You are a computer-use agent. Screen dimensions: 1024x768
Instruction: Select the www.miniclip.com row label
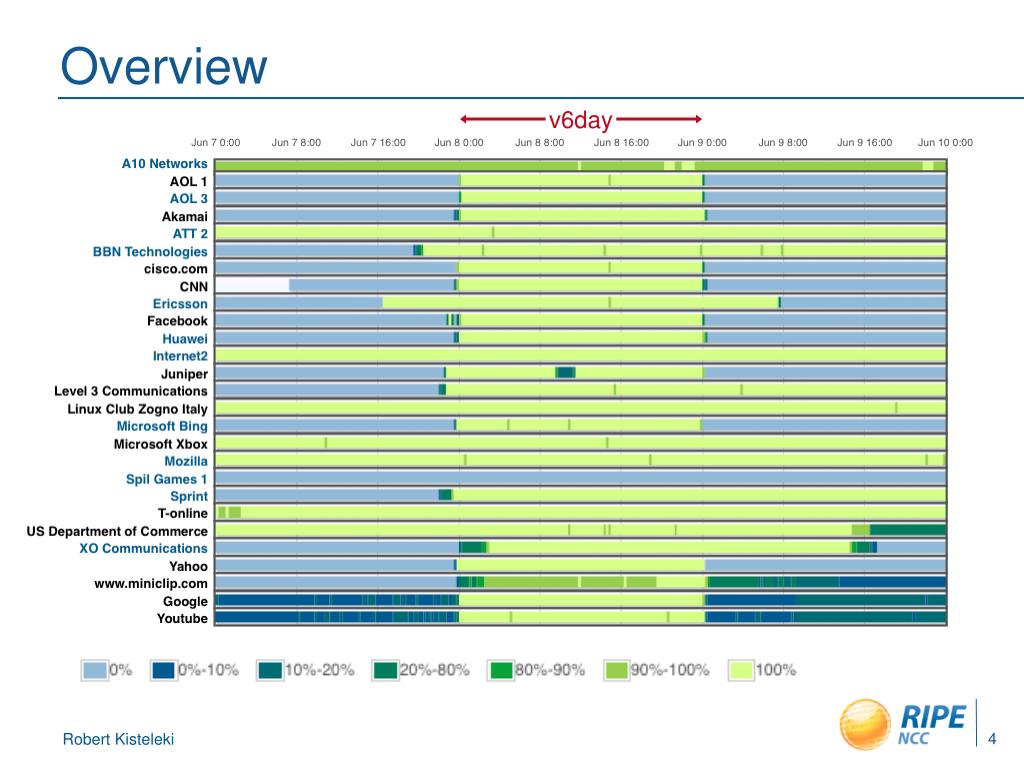point(151,584)
